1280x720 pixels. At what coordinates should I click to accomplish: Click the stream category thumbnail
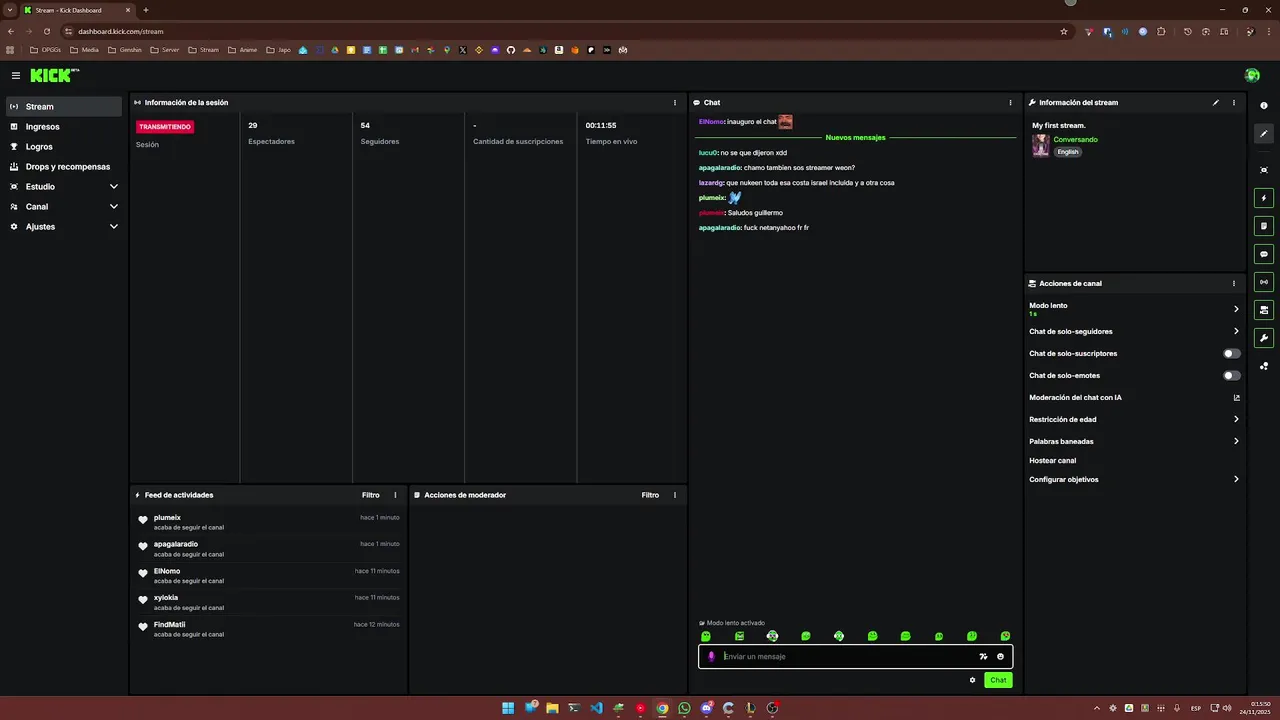pos(1041,146)
